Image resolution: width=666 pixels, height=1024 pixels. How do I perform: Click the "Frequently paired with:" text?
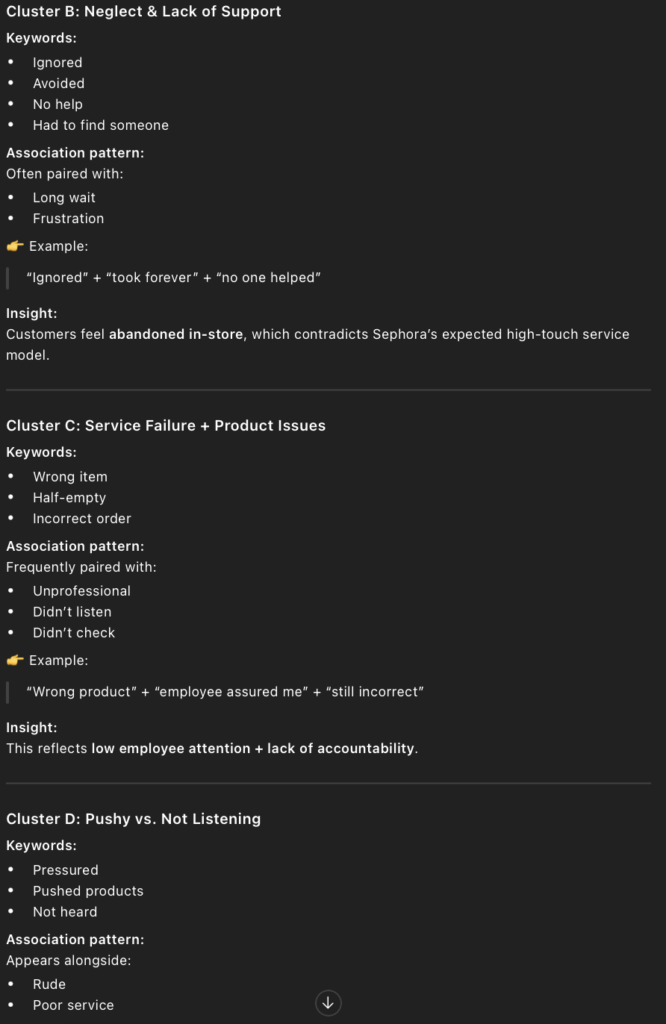(81, 567)
